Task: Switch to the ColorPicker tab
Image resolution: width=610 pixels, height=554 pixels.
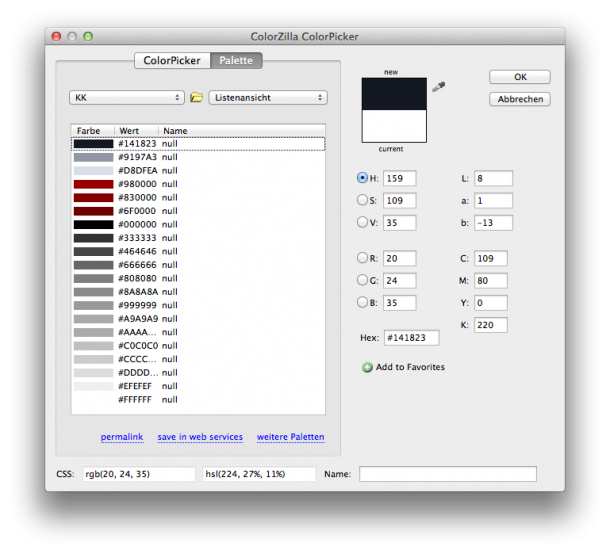Action: tap(172, 61)
